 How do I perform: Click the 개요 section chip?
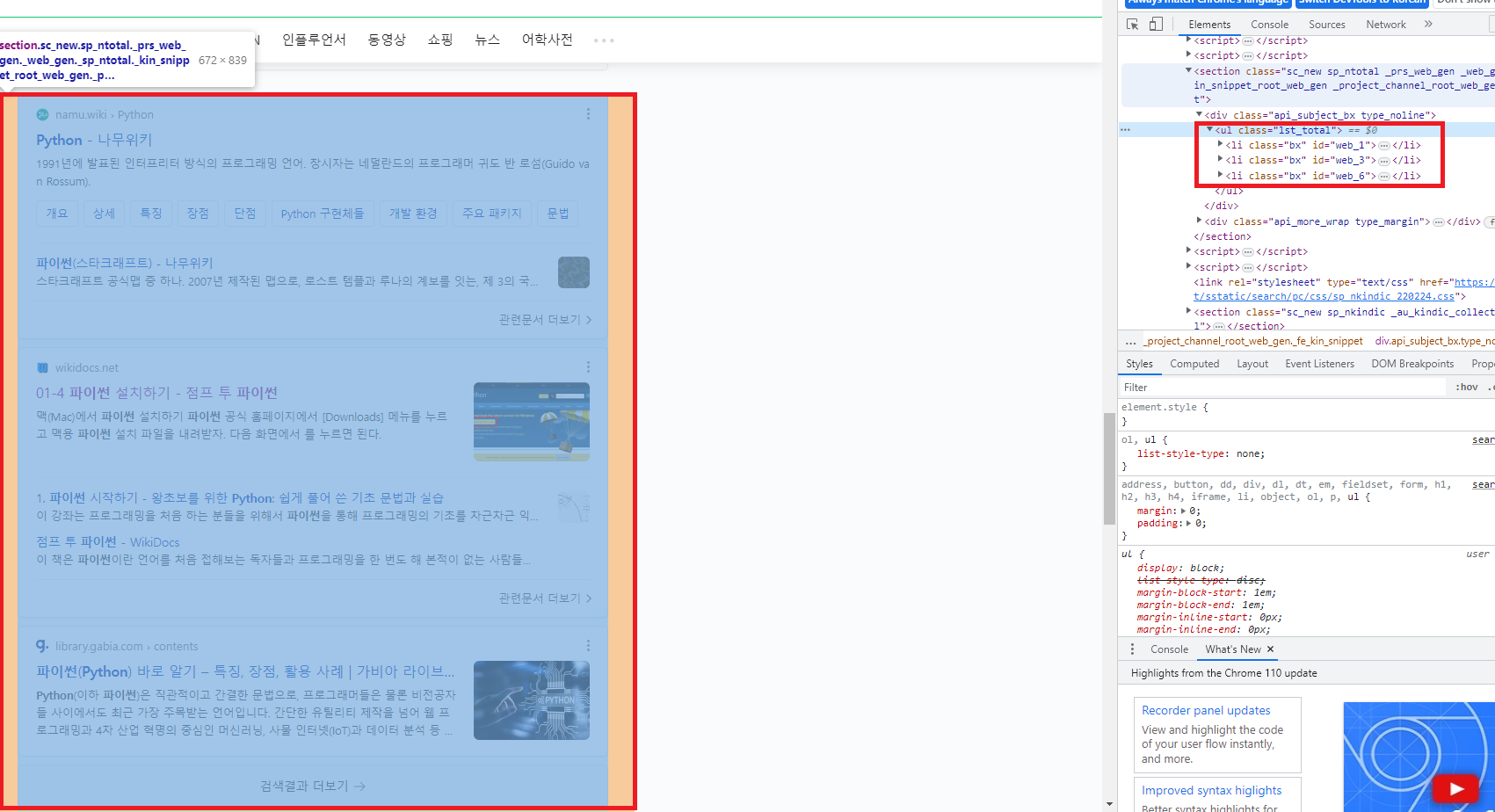[57, 214]
